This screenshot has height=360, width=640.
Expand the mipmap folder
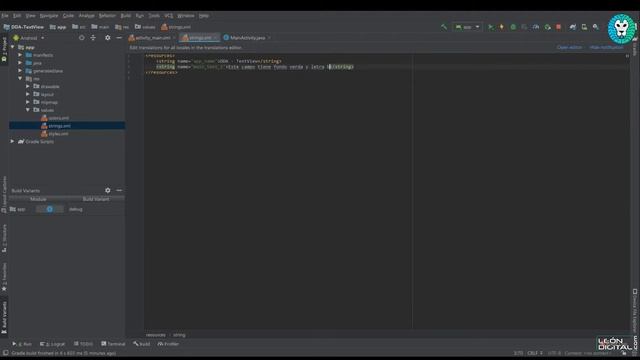point(28,102)
